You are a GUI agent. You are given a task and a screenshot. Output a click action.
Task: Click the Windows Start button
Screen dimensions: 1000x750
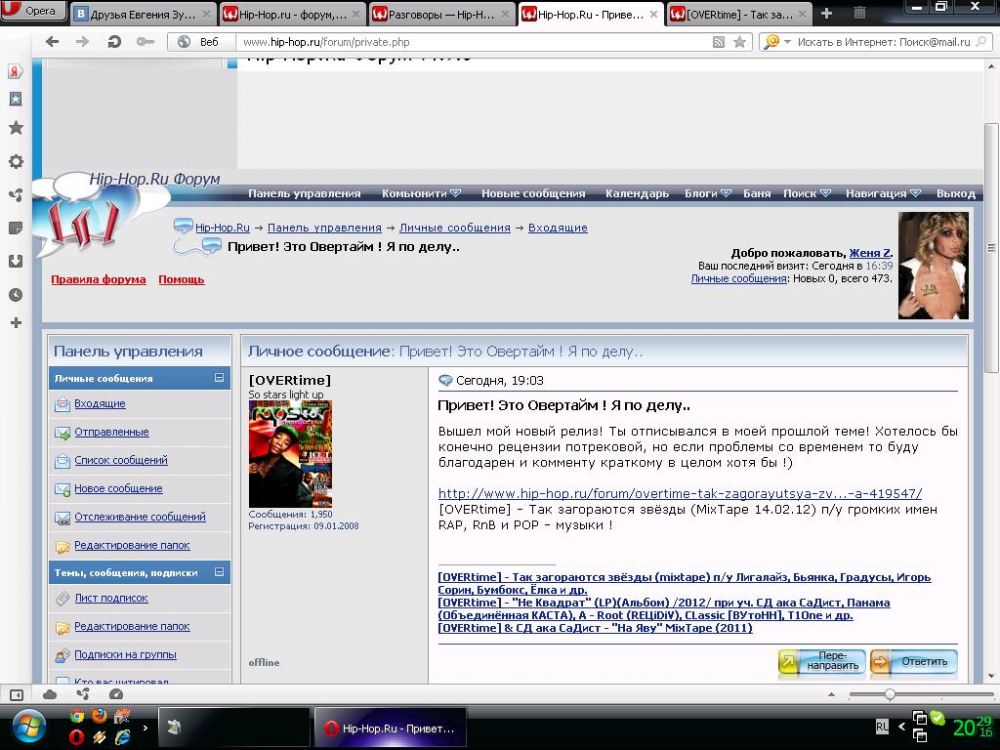coord(29,728)
